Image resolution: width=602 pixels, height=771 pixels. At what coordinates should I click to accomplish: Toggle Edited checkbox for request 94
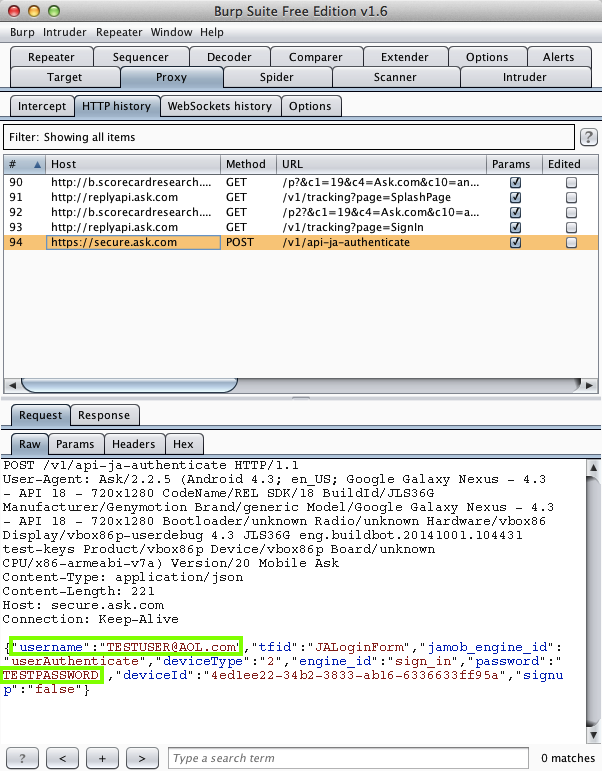pos(571,242)
